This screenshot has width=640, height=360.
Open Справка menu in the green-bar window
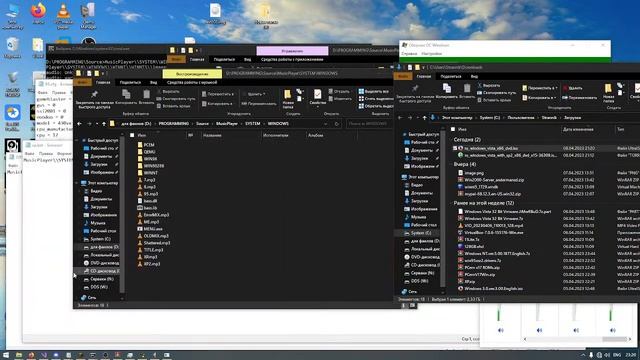pyautogui.click(x=409, y=53)
